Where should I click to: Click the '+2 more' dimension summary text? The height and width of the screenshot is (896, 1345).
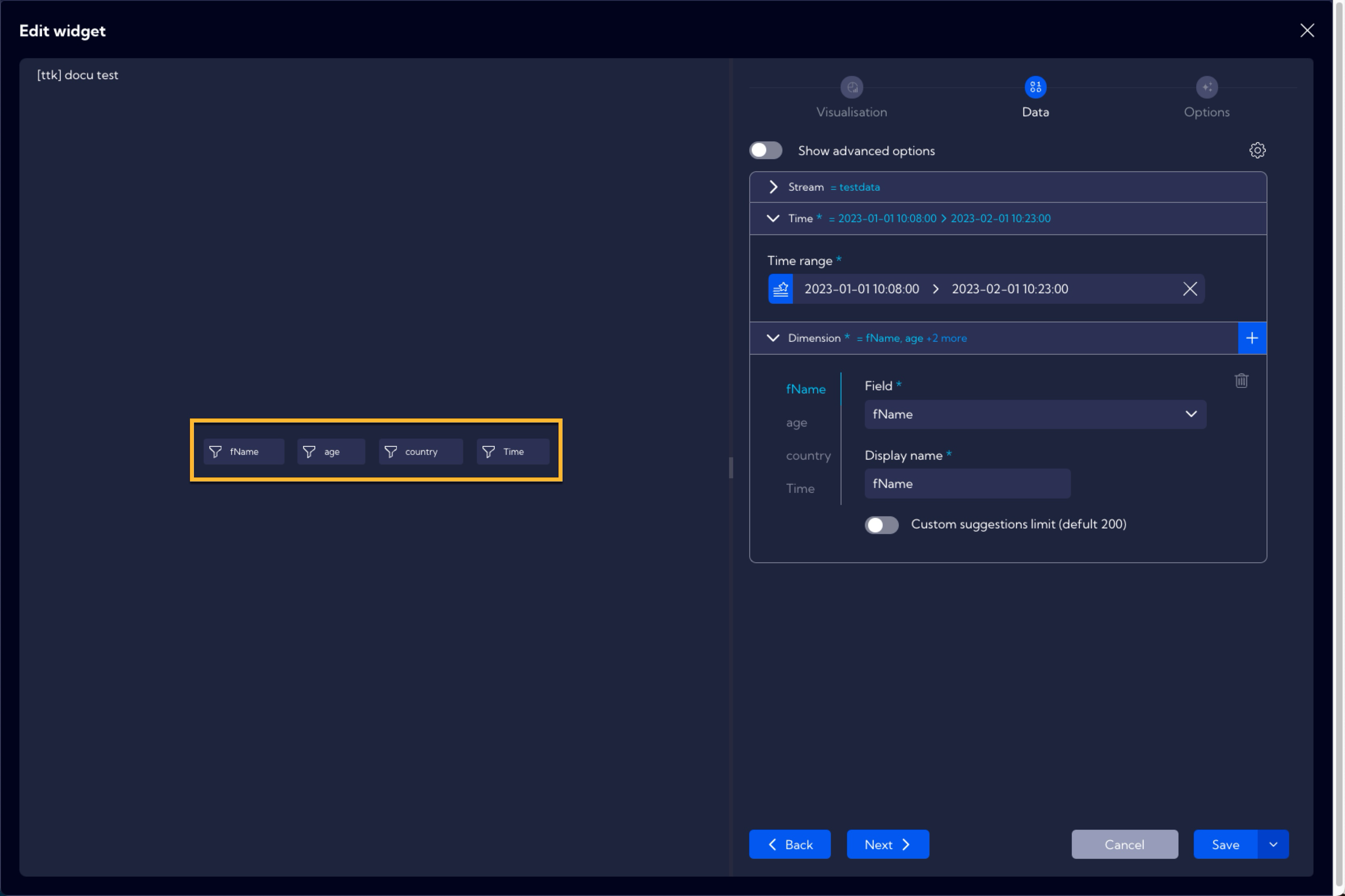point(946,338)
